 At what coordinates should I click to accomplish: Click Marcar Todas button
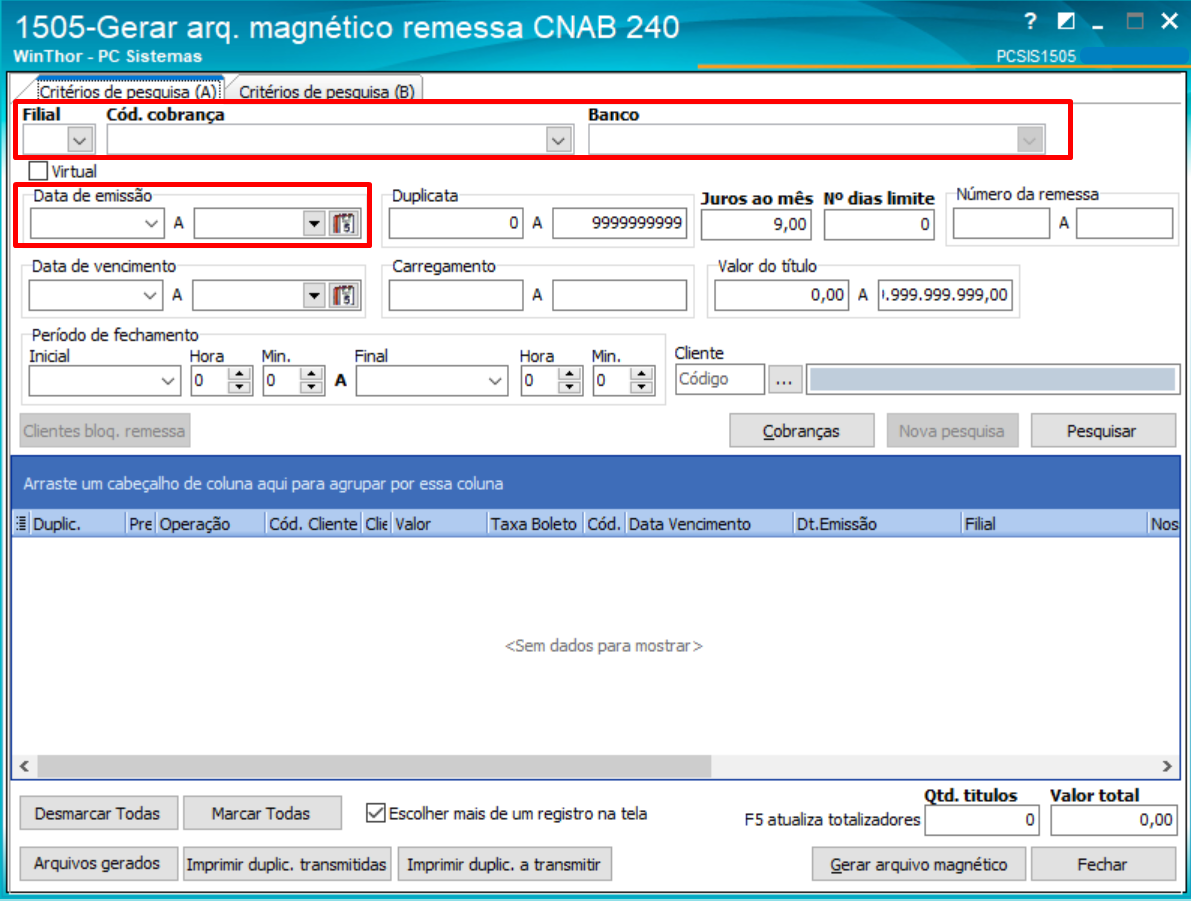[x=261, y=814]
